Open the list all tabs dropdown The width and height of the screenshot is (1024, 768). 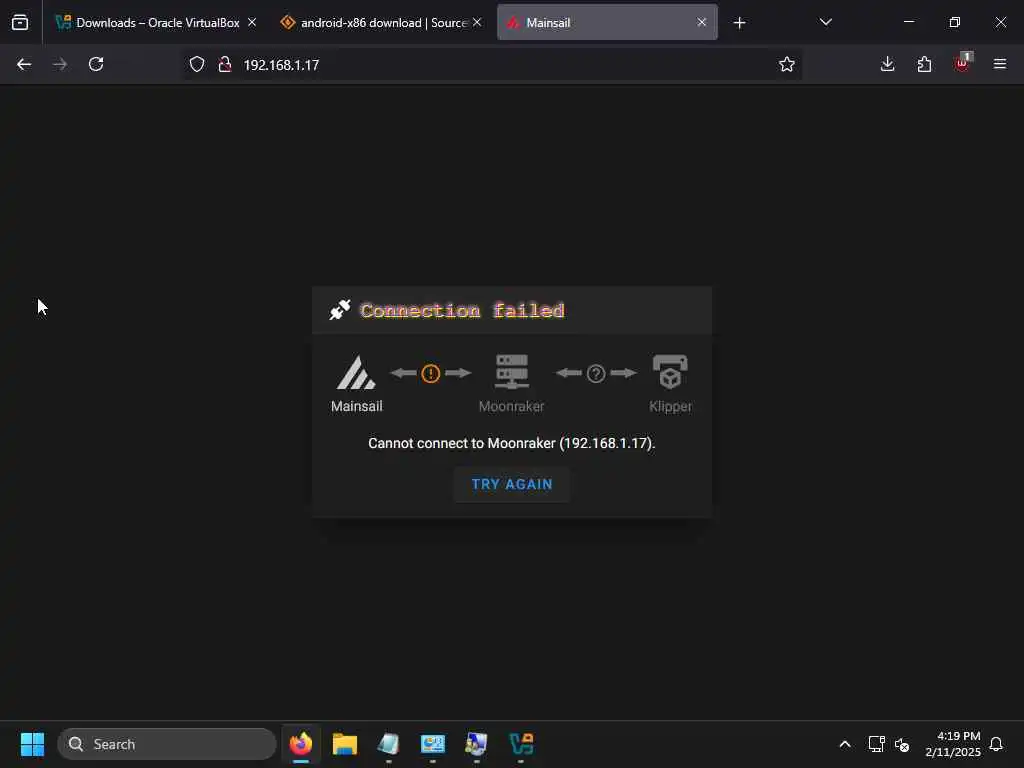pos(826,22)
